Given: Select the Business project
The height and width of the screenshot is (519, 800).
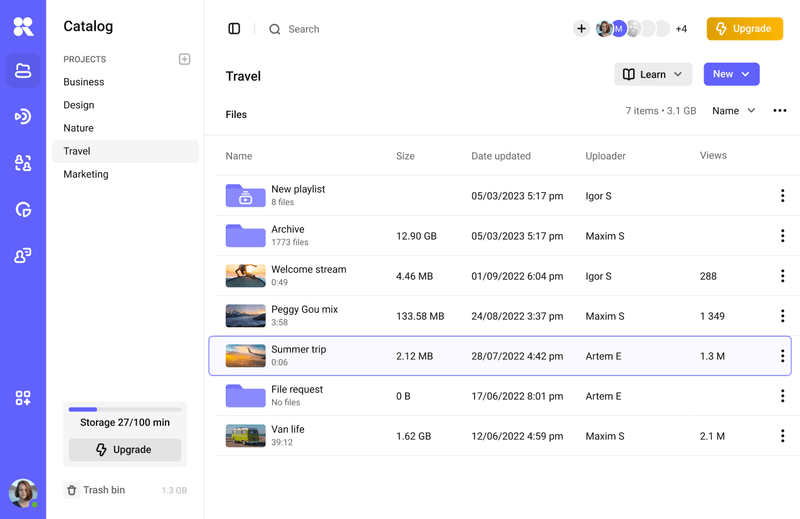Looking at the screenshot, I should click(x=84, y=82).
